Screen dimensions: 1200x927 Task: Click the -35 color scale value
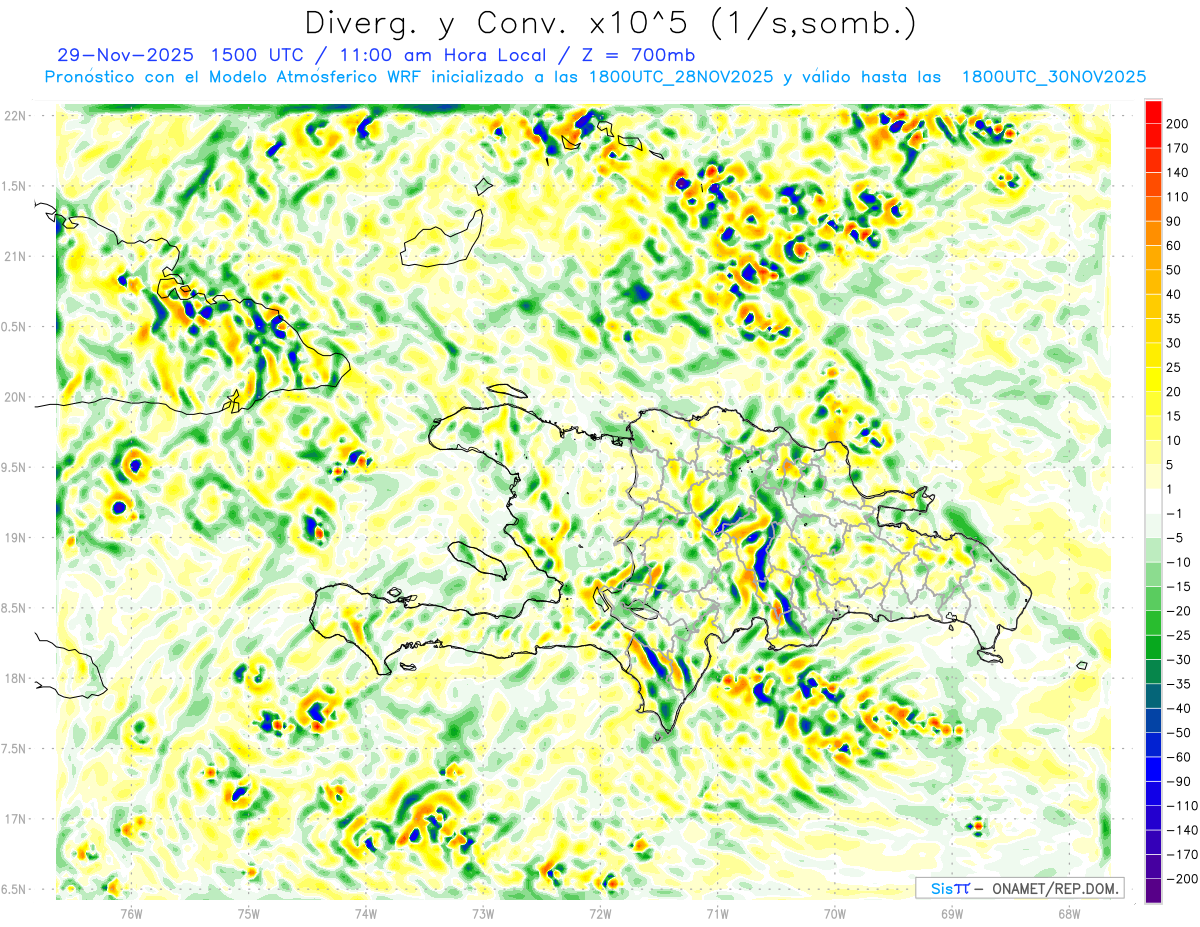point(1179,685)
